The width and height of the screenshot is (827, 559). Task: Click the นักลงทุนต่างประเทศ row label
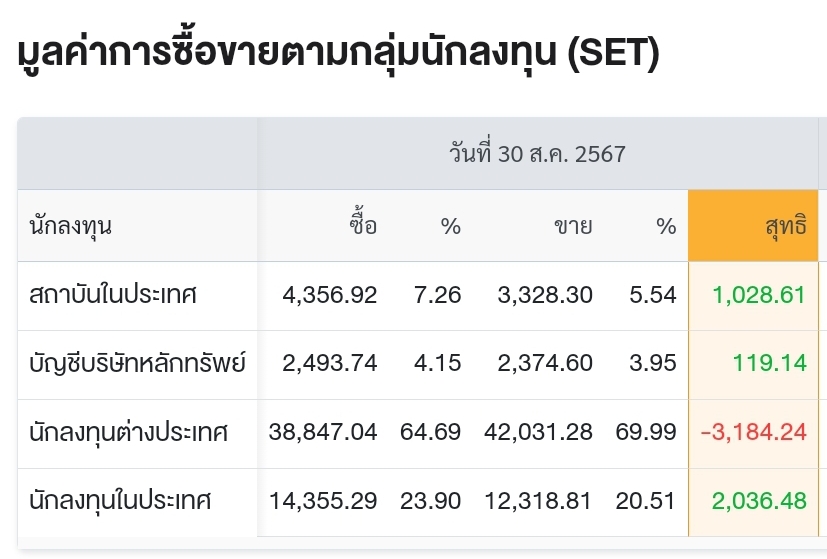pyautogui.click(x=129, y=432)
